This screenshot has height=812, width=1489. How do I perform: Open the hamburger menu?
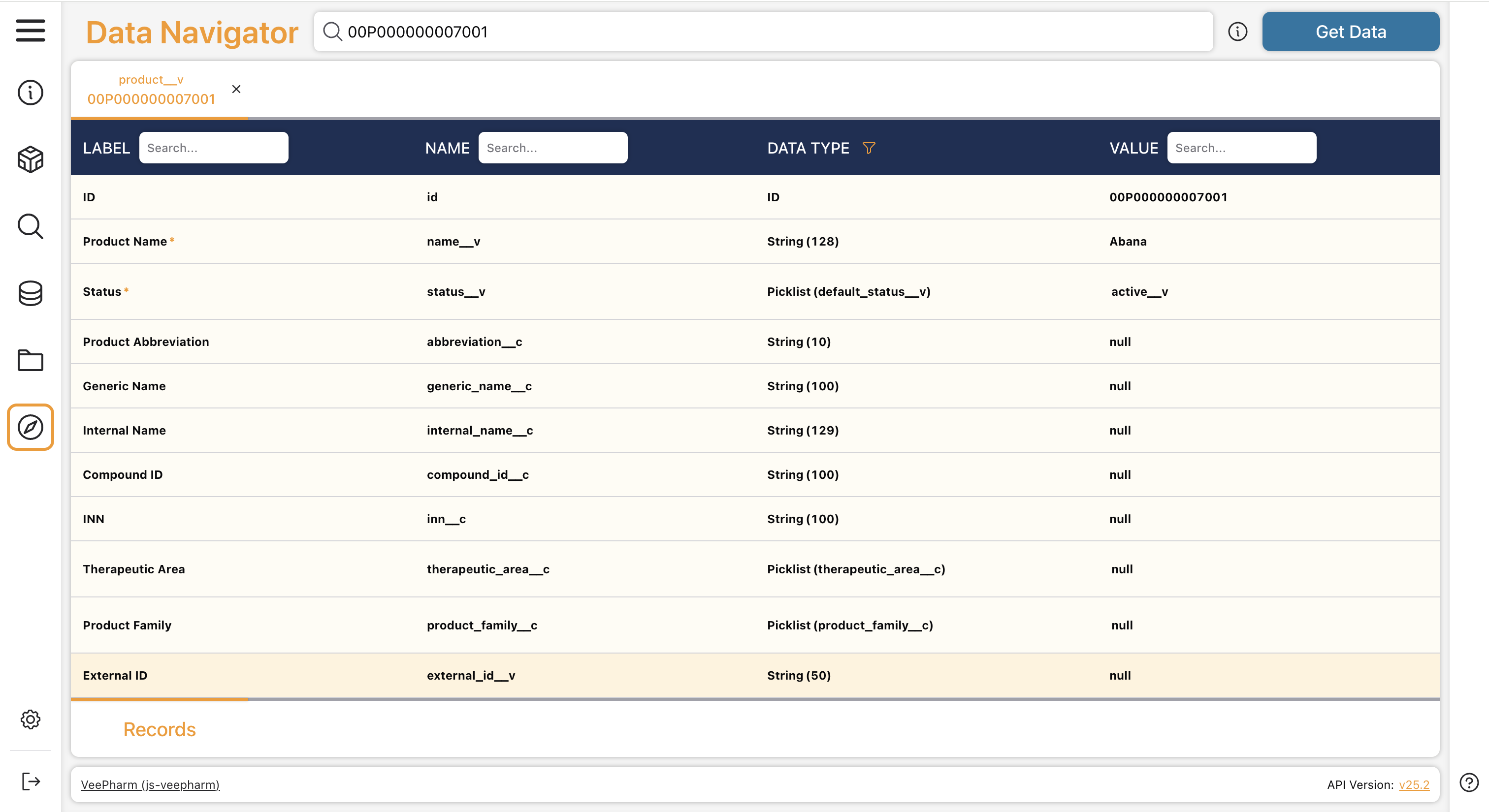(30, 31)
